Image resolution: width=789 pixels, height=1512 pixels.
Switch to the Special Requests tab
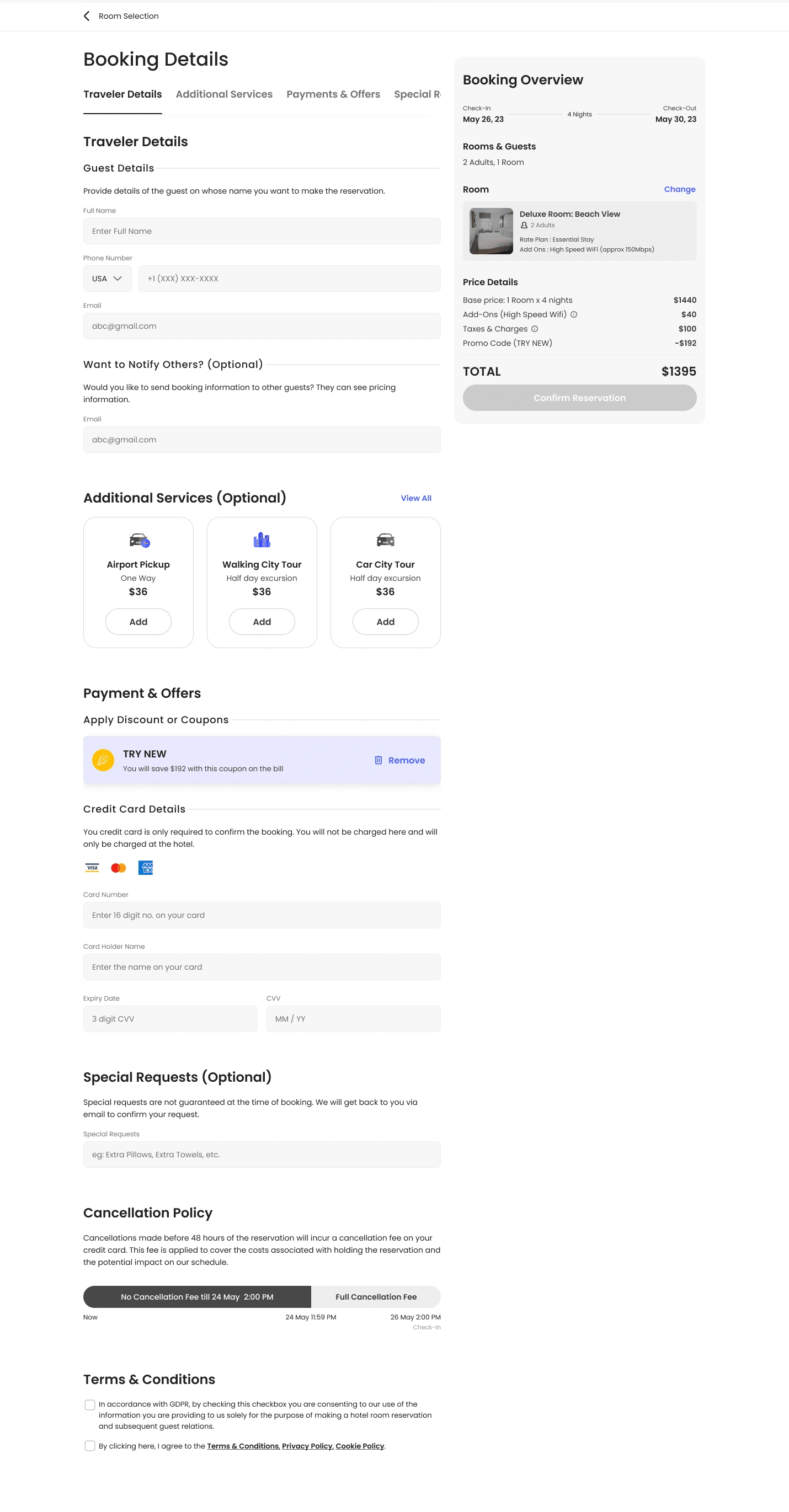tap(417, 94)
